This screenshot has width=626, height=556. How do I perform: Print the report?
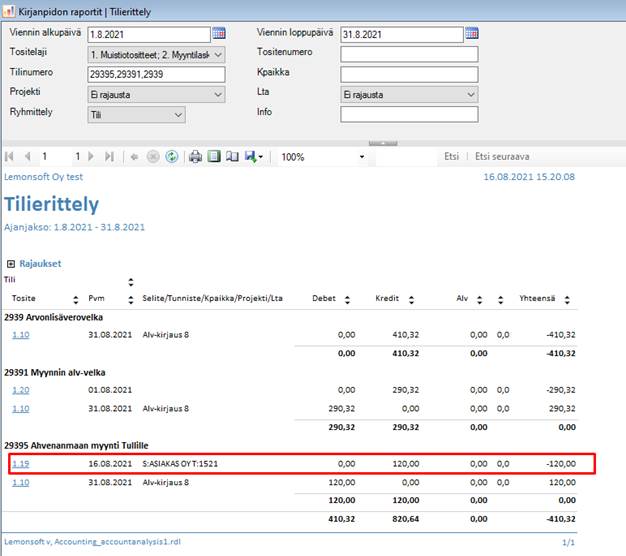196,157
